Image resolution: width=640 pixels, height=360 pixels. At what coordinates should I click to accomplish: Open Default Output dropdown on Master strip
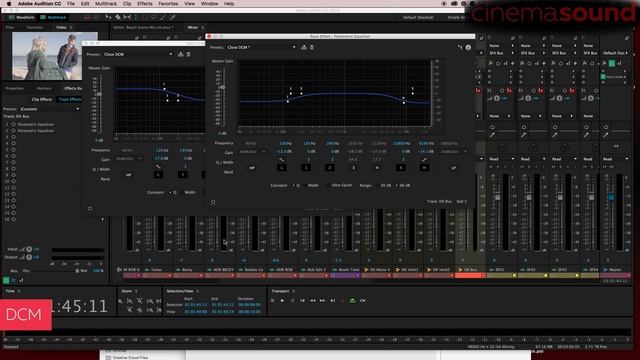coord(616,53)
